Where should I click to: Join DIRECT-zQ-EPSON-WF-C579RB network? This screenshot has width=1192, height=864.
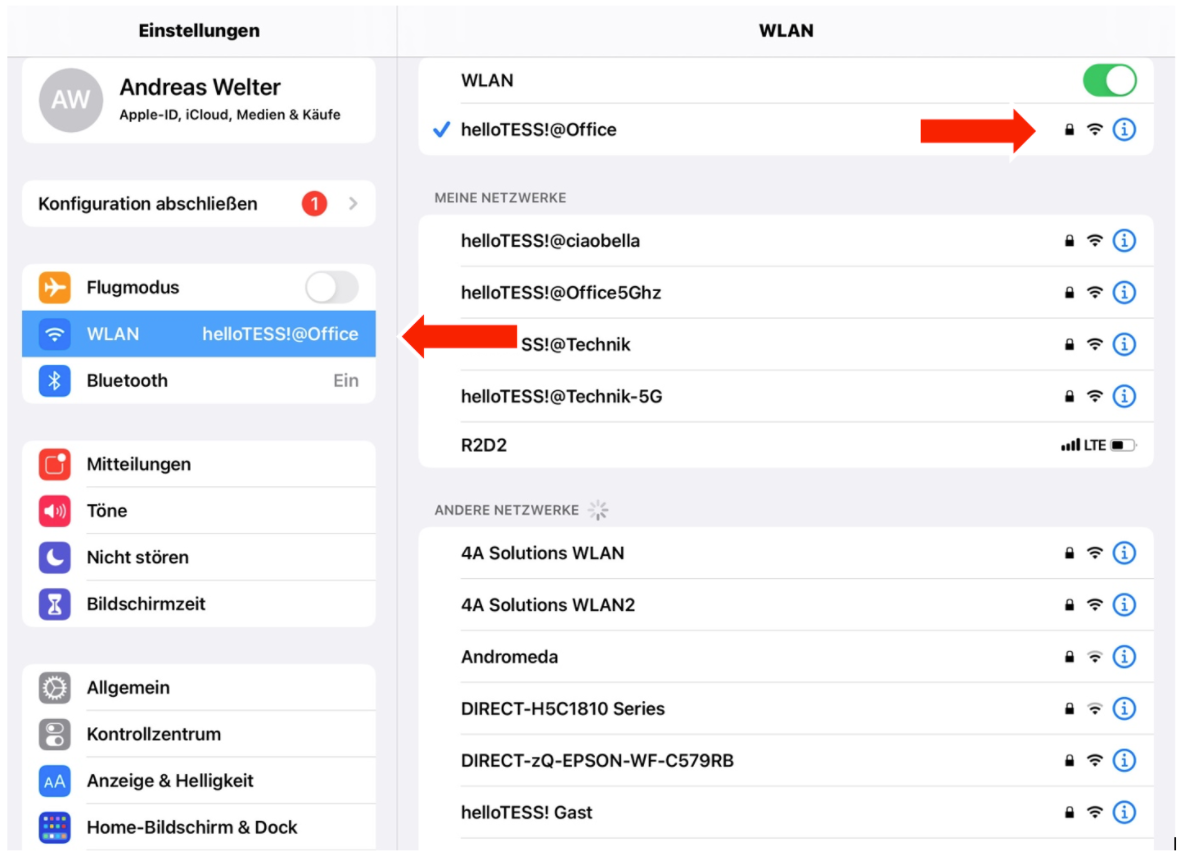tap(786, 760)
